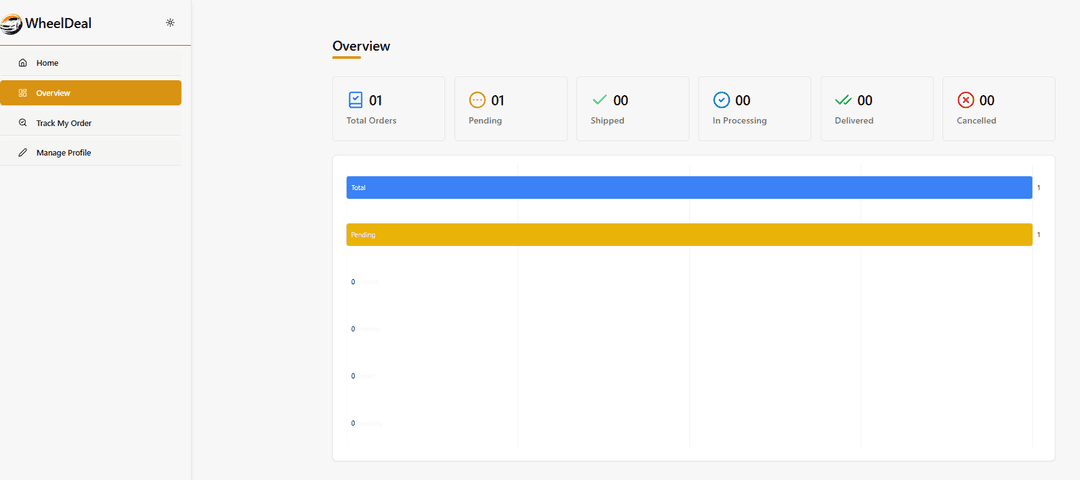Select the Total Orders stat card
Image resolution: width=1080 pixels, height=480 pixels.
click(x=388, y=109)
